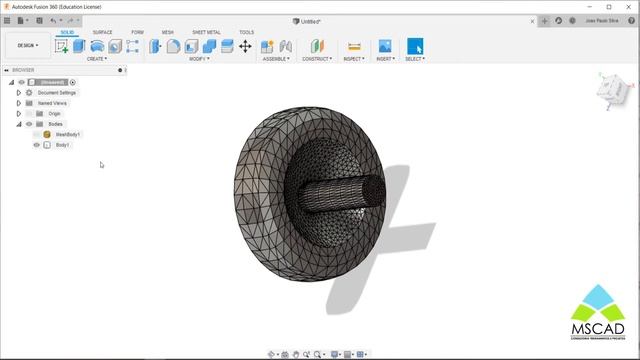
Task: Collapse the Bodies node
Action: [x=19, y=124]
